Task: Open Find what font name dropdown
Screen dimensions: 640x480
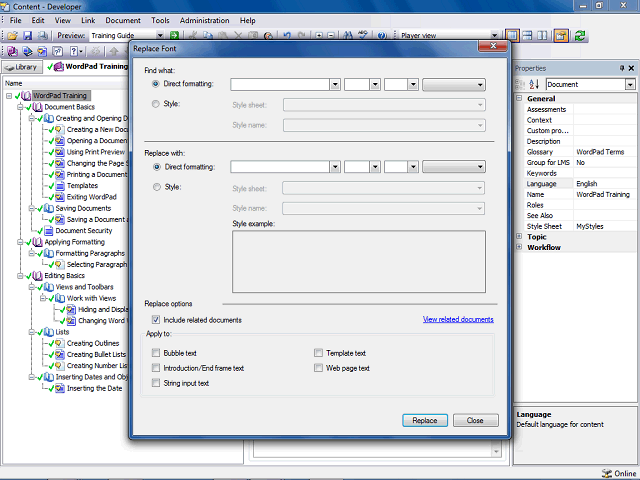Action: point(335,85)
